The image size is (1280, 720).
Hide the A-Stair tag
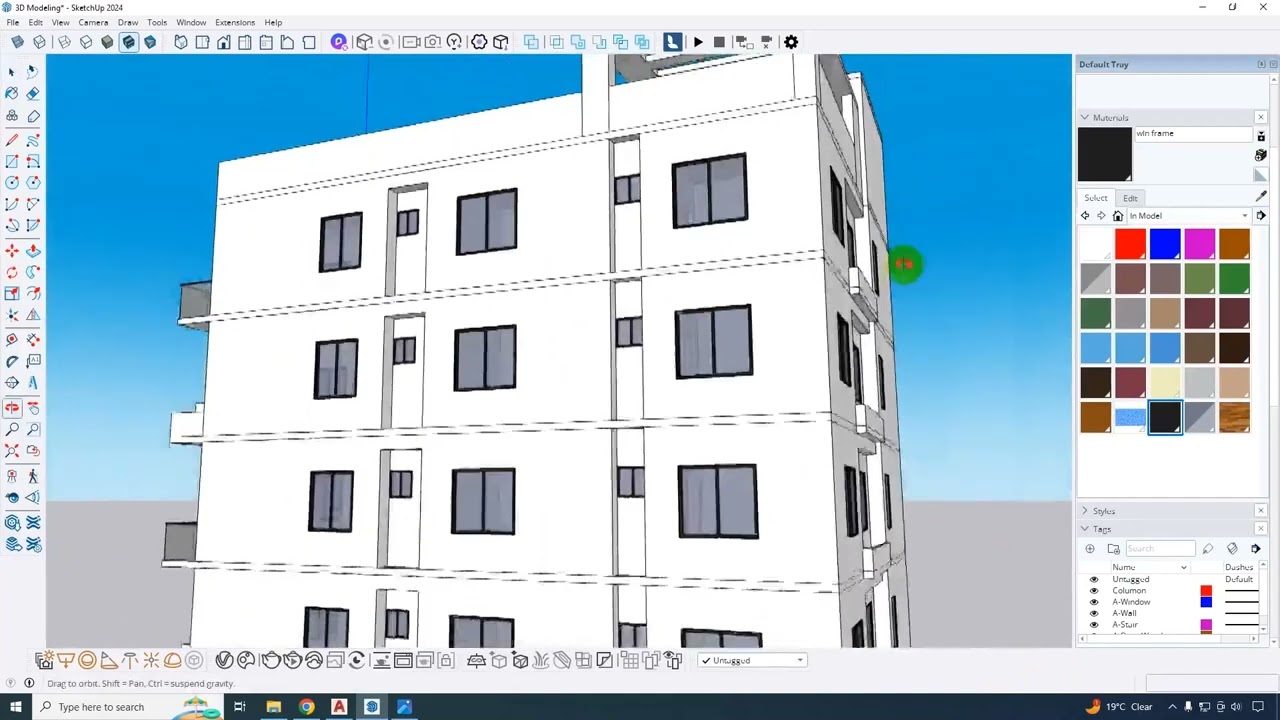tap(1093, 624)
